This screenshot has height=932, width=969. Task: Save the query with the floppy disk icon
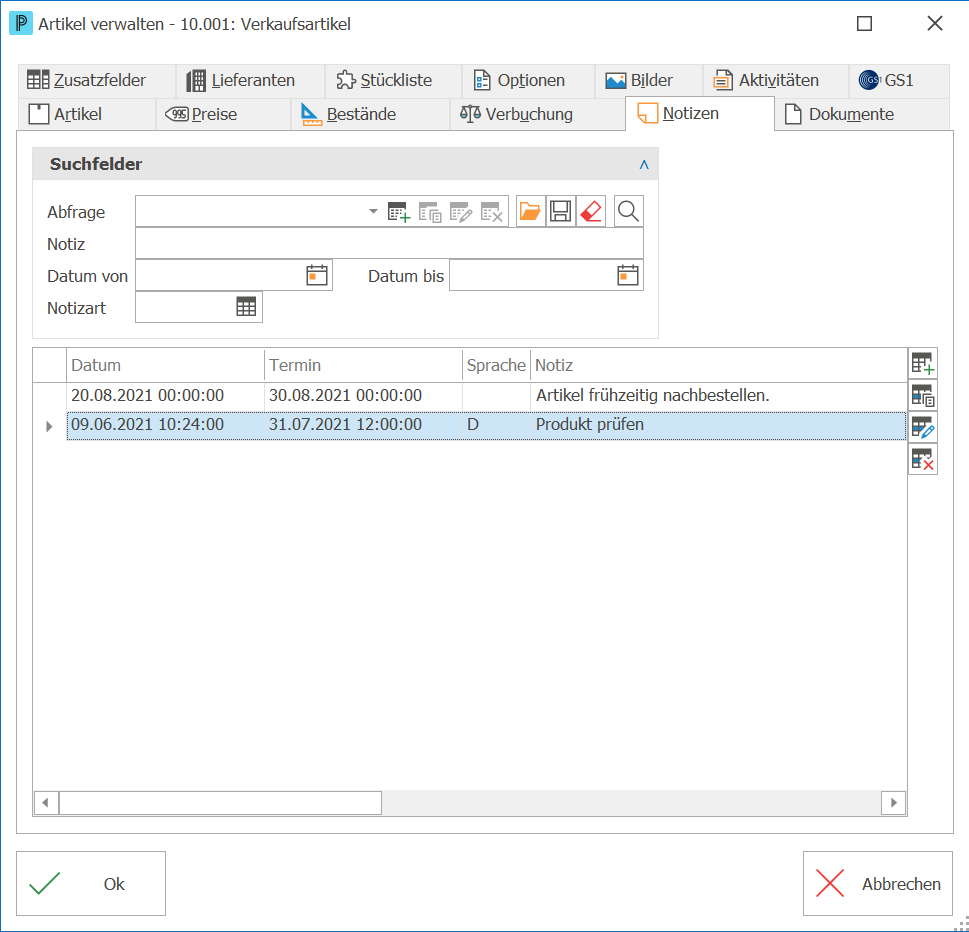(x=561, y=211)
